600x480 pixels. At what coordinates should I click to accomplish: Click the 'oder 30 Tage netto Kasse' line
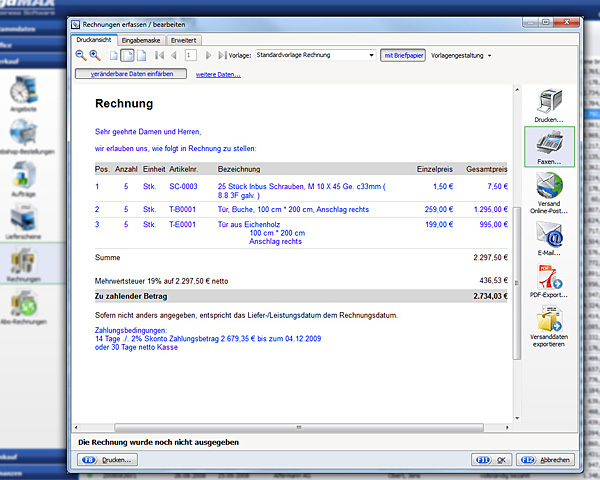[136, 347]
